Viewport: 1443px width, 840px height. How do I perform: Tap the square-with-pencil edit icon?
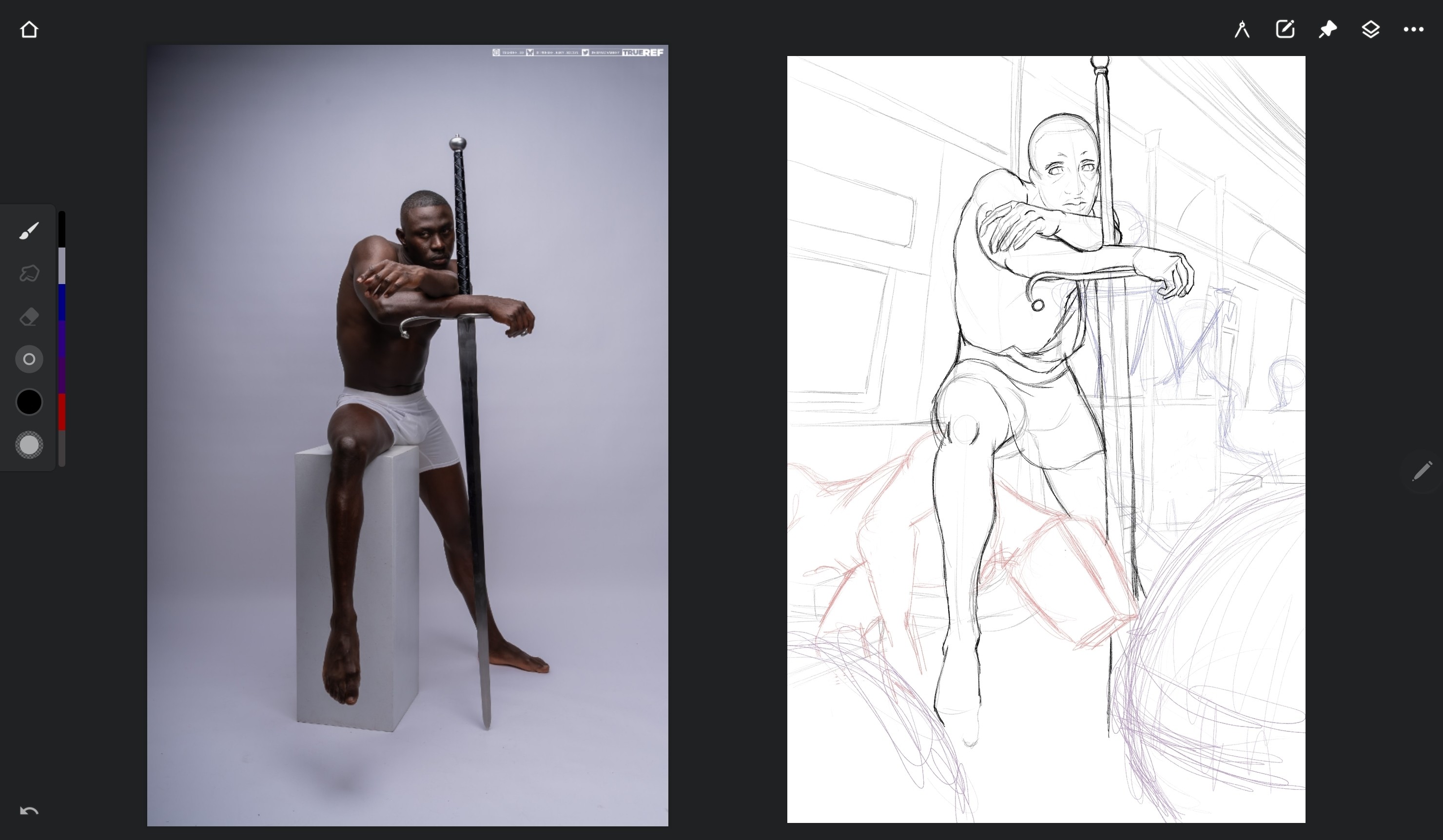click(1285, 29)
